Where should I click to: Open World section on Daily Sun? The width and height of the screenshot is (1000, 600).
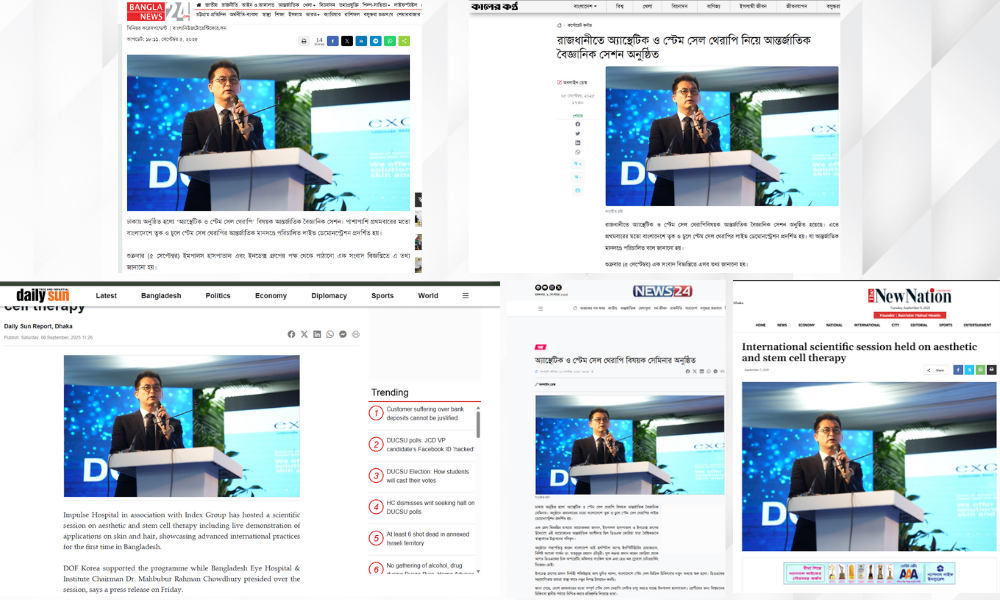coord(428,296)
